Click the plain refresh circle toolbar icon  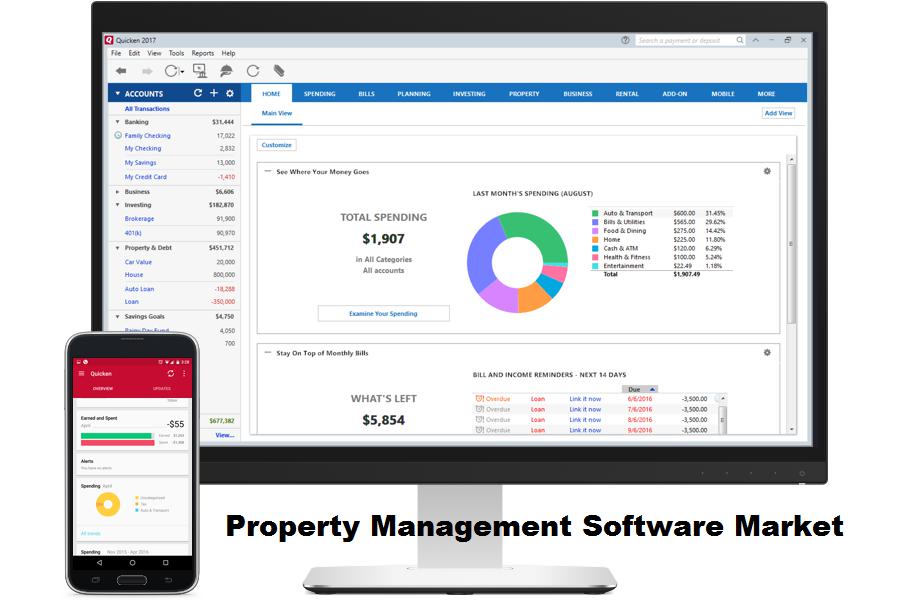tap(253, 71)
